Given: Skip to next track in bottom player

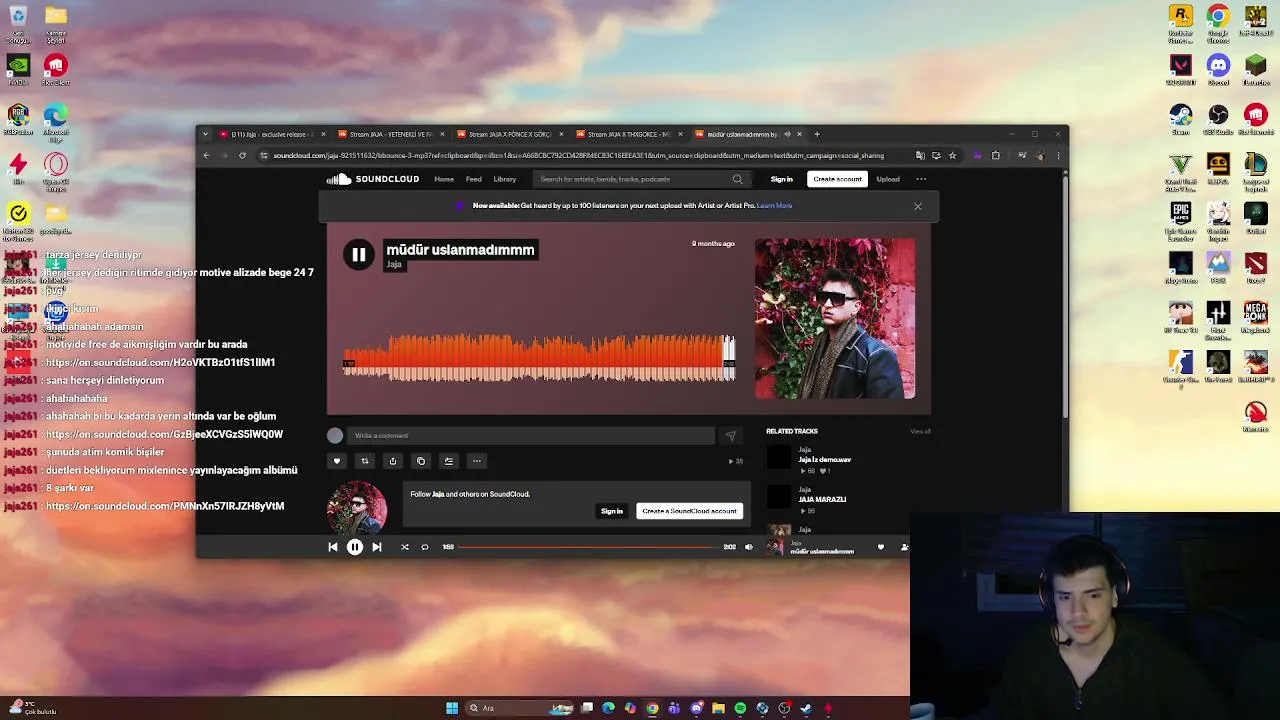Looking at the screenshot, I should click(x=376, y=547).
